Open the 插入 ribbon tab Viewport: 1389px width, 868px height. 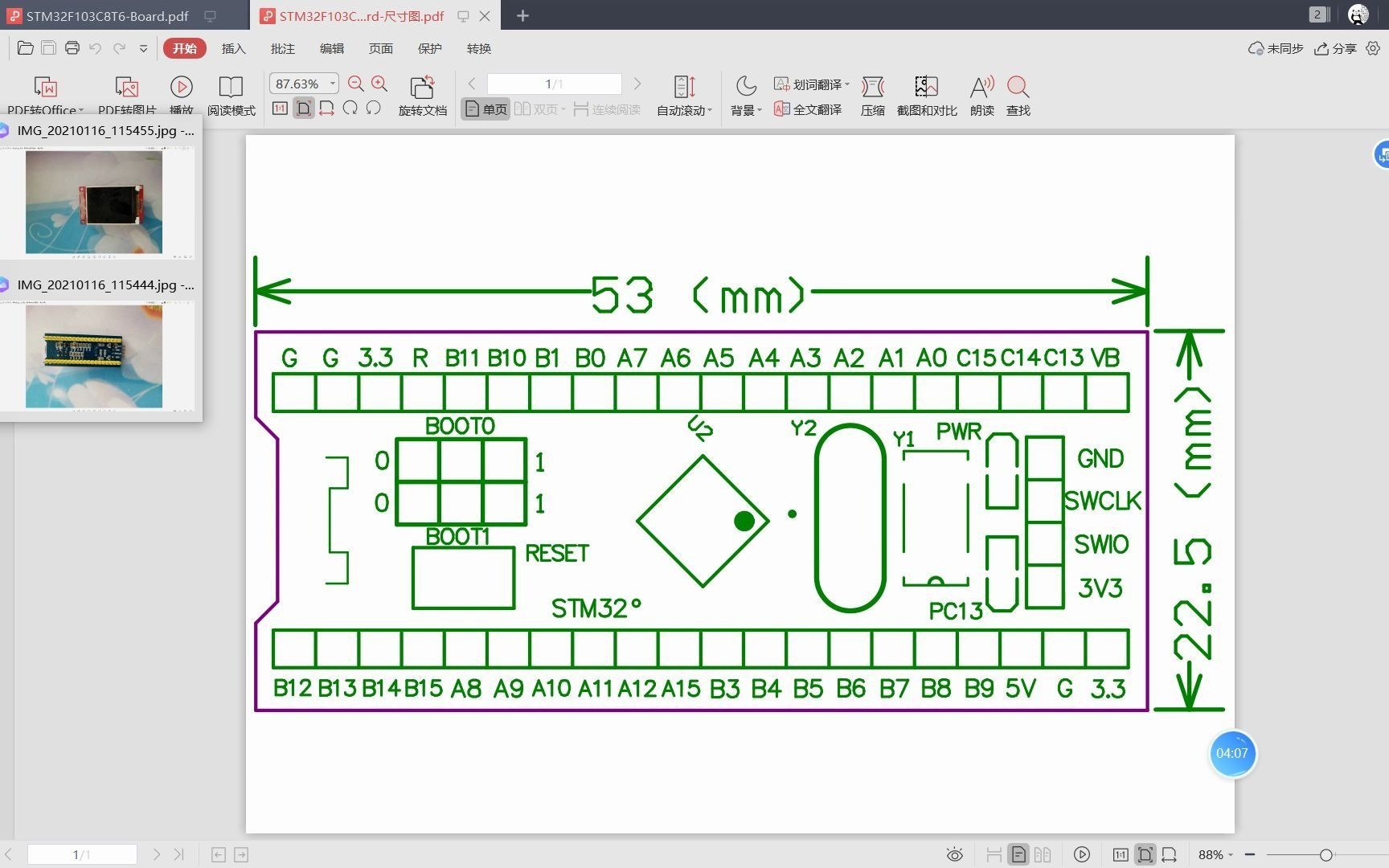click(x=233, y=48)
